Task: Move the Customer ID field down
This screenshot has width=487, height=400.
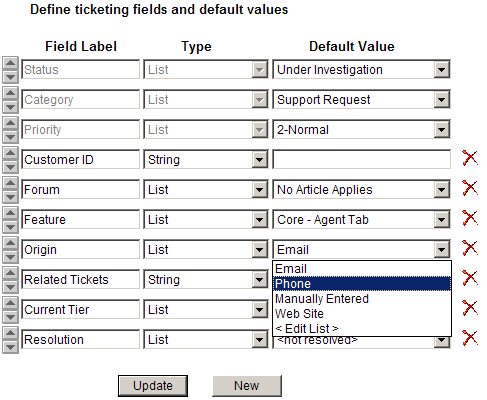Action: [x=10, y=167]
